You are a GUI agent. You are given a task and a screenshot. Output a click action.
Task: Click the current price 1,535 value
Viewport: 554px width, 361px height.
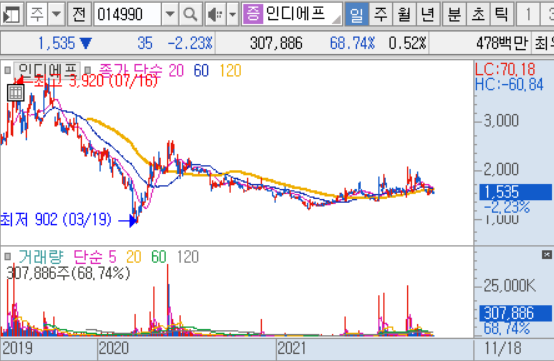pos(57,43)
